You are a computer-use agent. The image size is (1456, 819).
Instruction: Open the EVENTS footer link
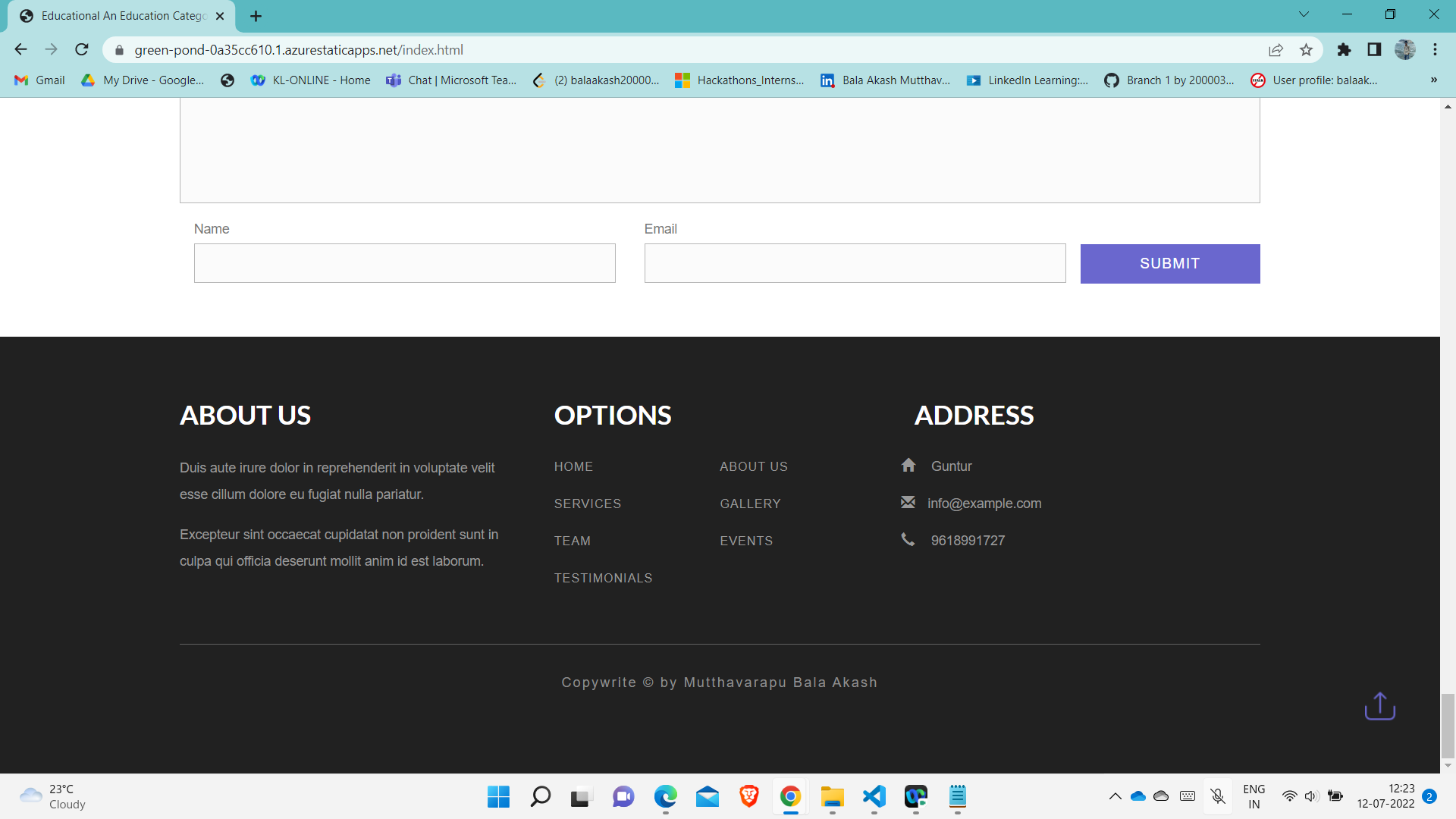[x=746, y=541]
